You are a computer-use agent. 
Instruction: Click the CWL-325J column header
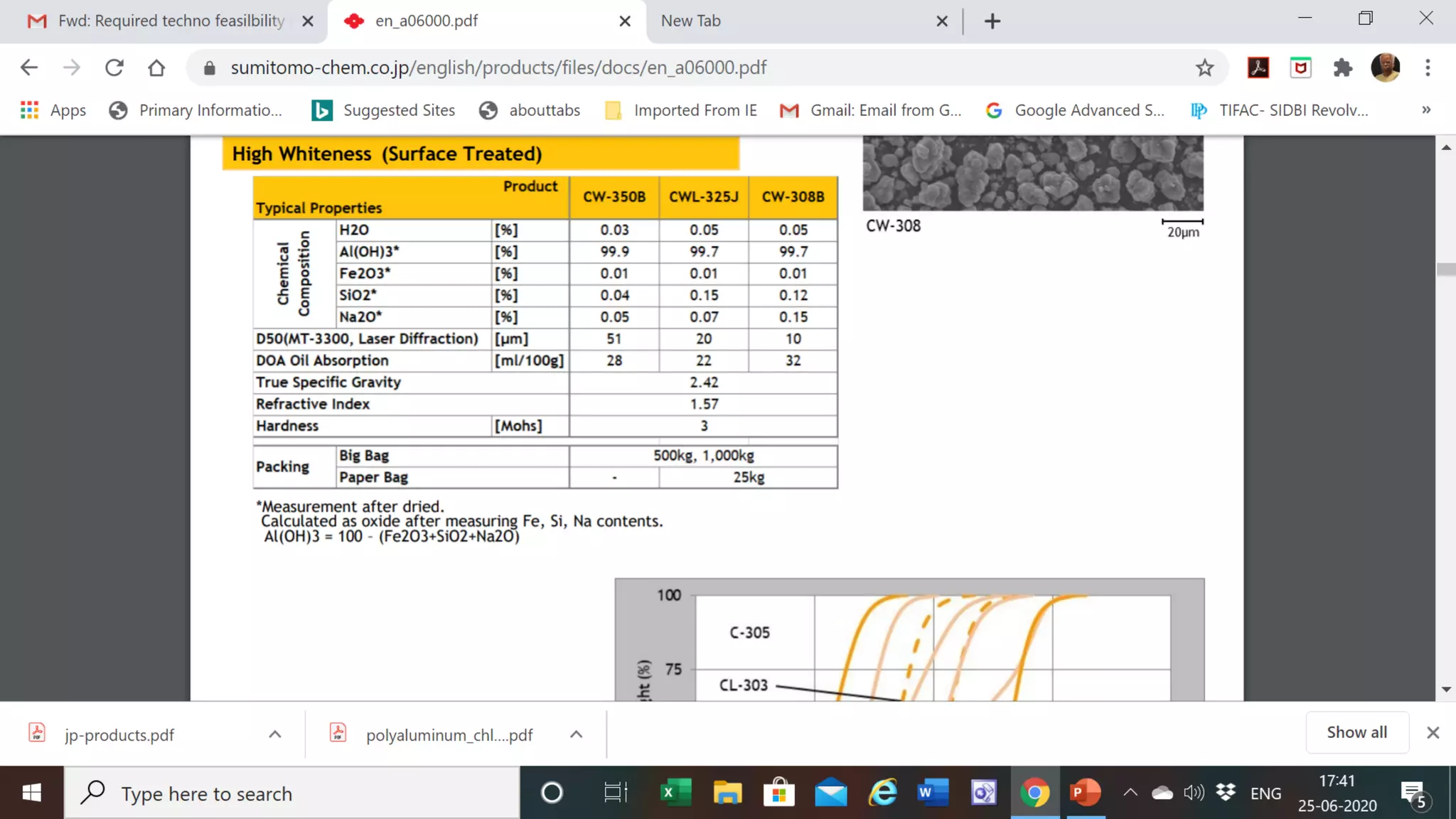pos(704,197)
